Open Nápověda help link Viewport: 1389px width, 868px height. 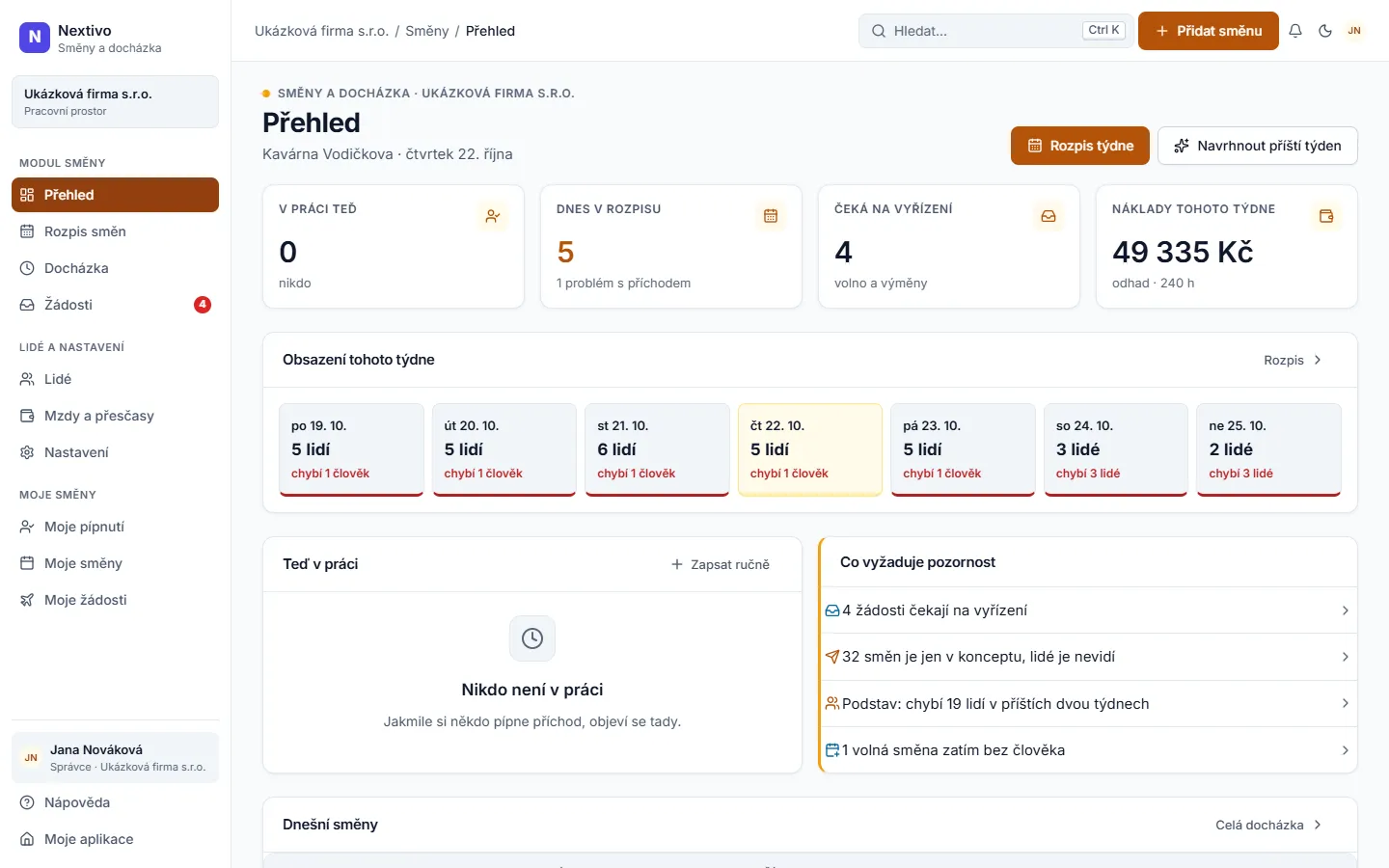pos(115,802)
